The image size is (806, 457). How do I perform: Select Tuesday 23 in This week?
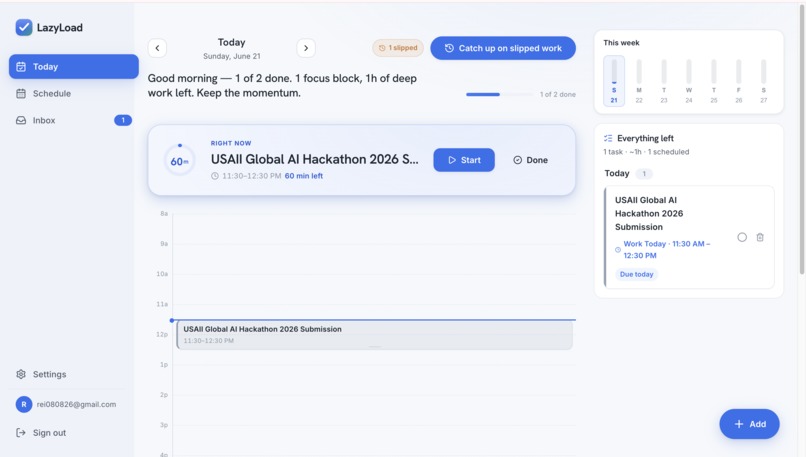point(664,81)
